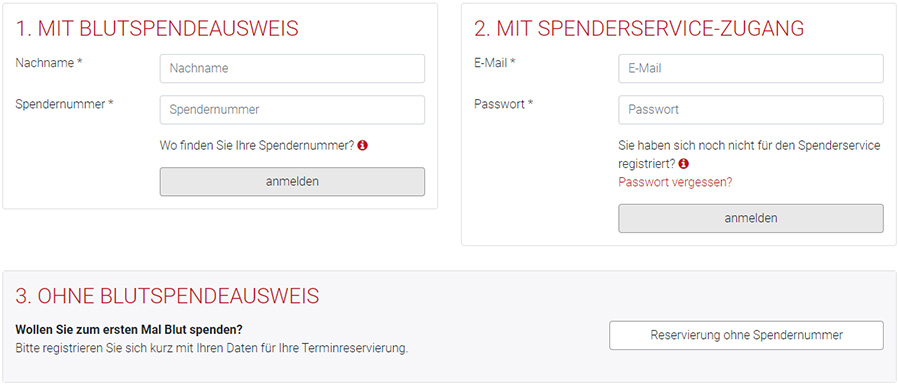The image size is (898, 386).
Task: Click the info icon beside Spendernummer question
Action: 362,145
